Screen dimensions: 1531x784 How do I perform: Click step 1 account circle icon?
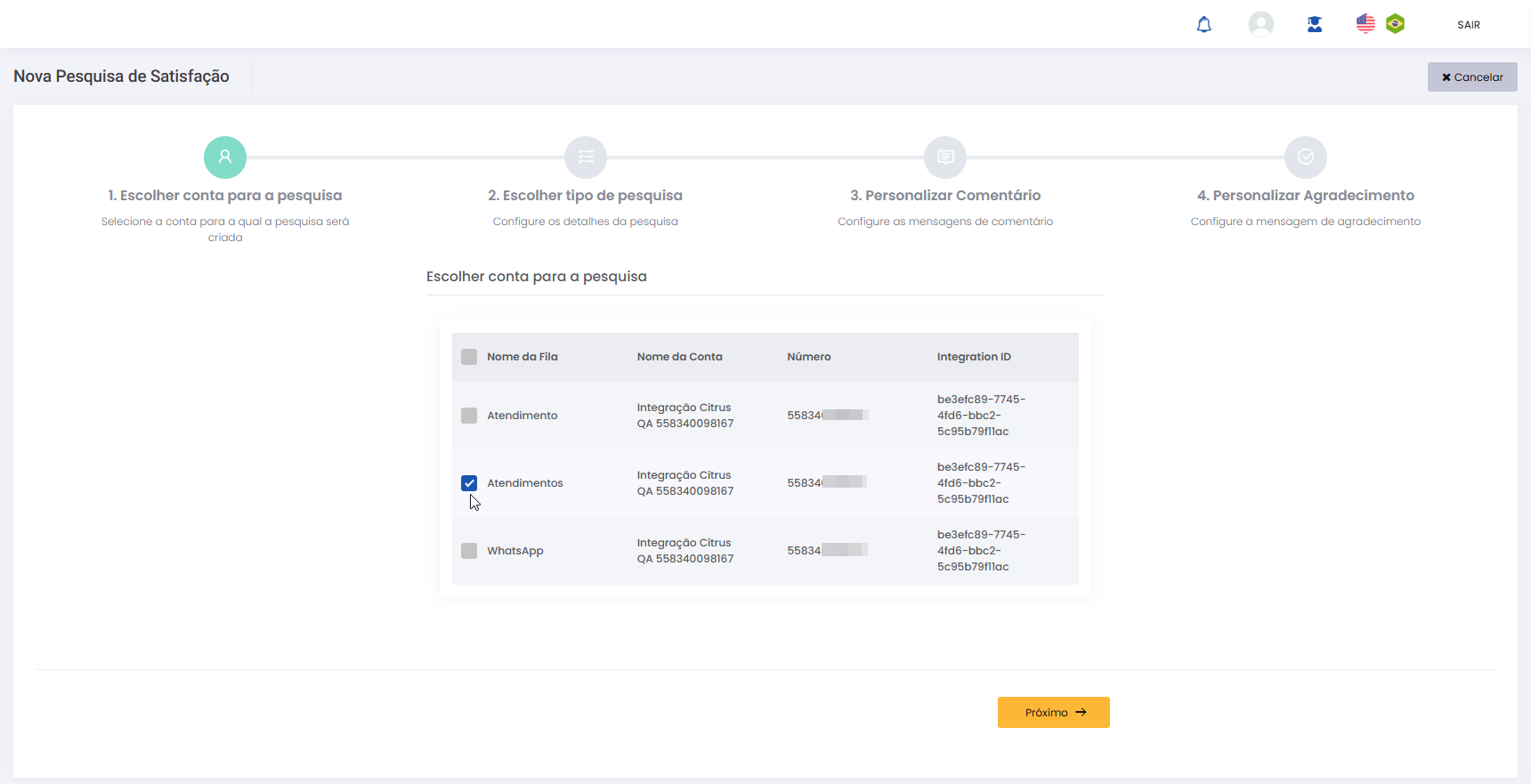[x=225, y=158]
